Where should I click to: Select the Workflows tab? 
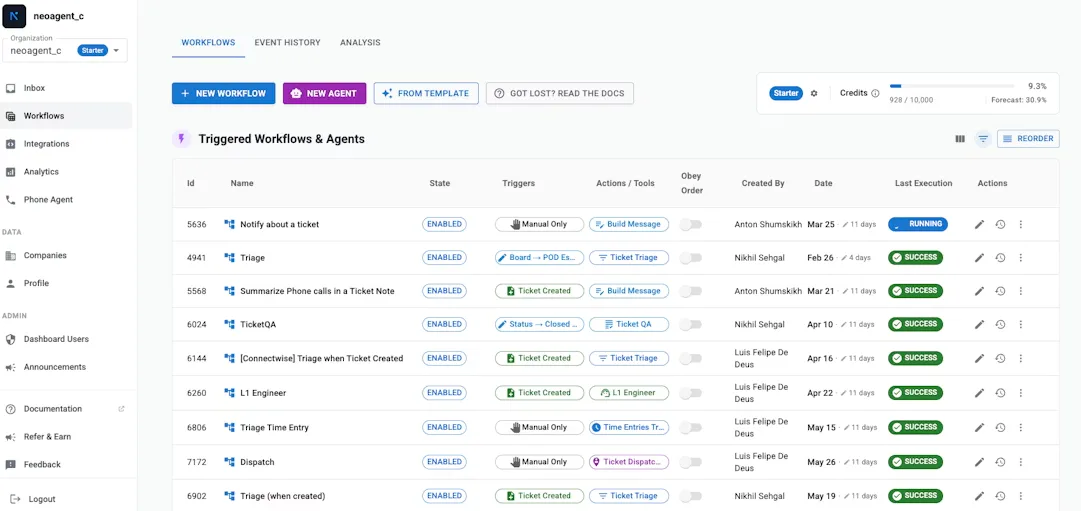208,43
